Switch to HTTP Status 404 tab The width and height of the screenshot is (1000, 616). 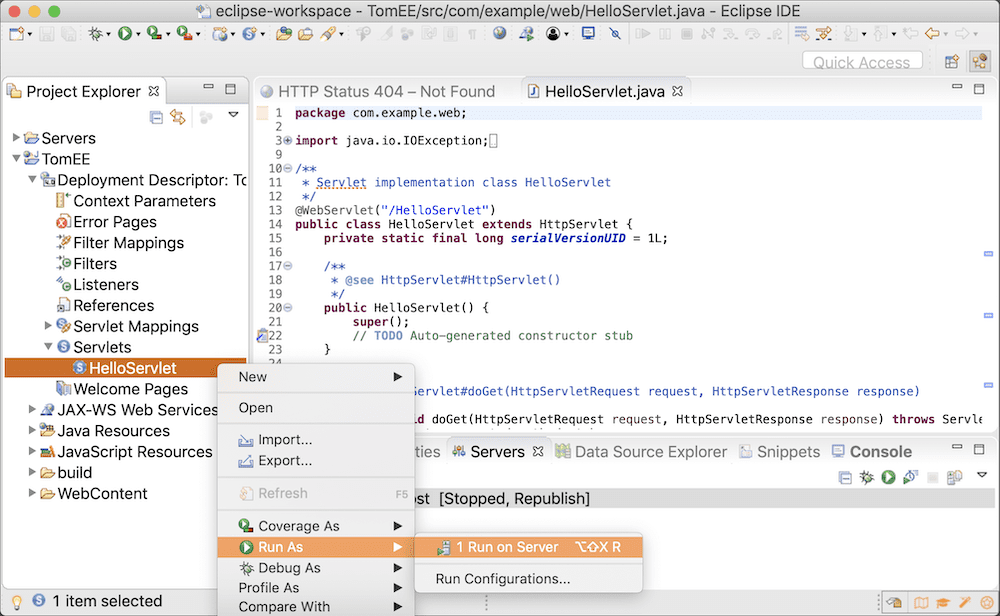385,91
